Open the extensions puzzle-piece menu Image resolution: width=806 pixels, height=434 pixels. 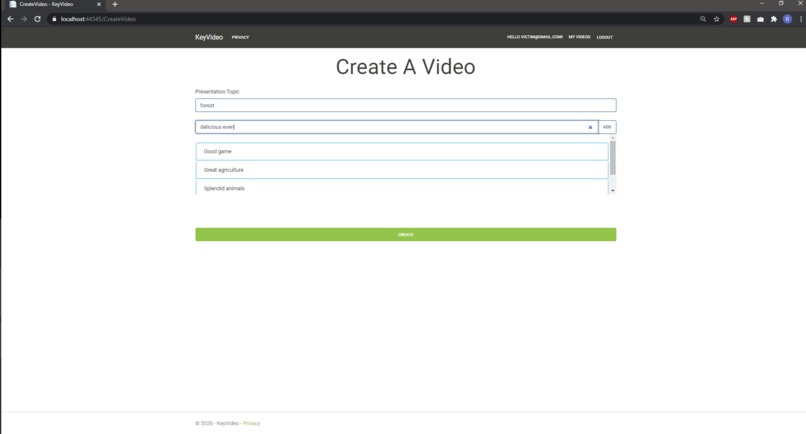(x=774, y=19)
